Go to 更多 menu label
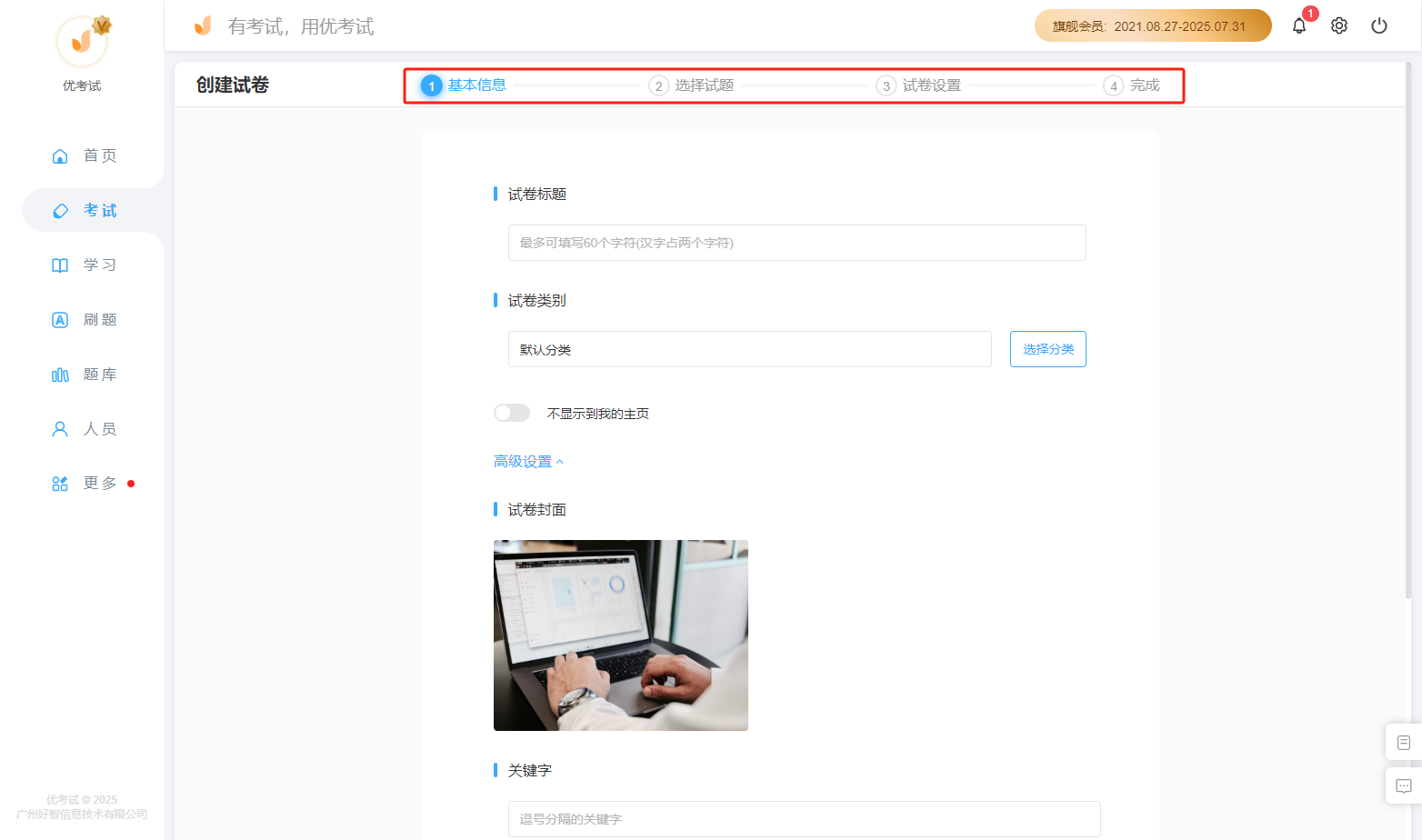The image size is (1422, 840). (100, 484)
